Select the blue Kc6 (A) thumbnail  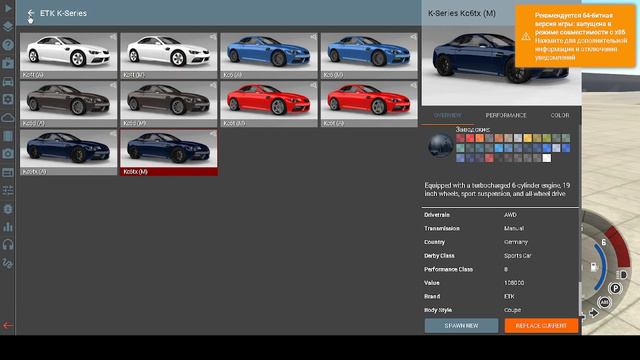click(x=269, y=56)
